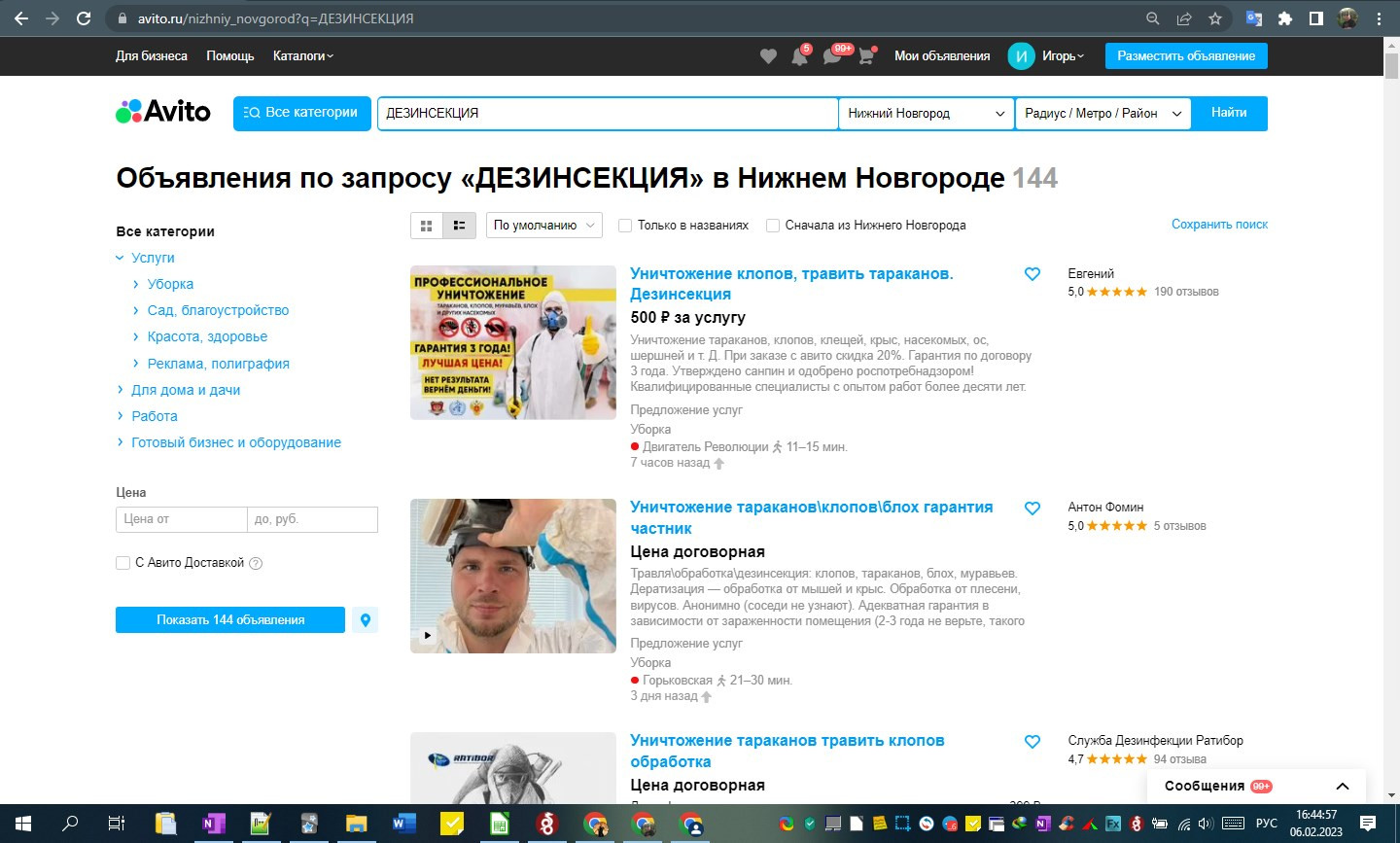Image resolution: width=1400 pixels, height=843 pixels.
Task: Open Помощь header link
Action: point(230,56)
